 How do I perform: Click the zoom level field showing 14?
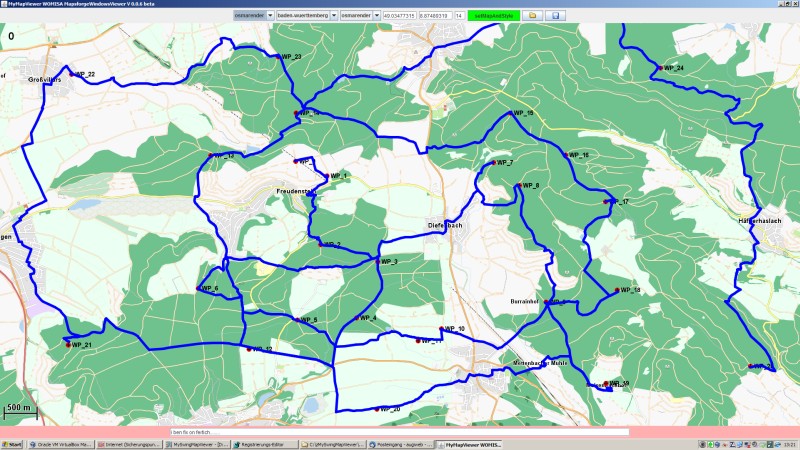(x=459, y=16)
